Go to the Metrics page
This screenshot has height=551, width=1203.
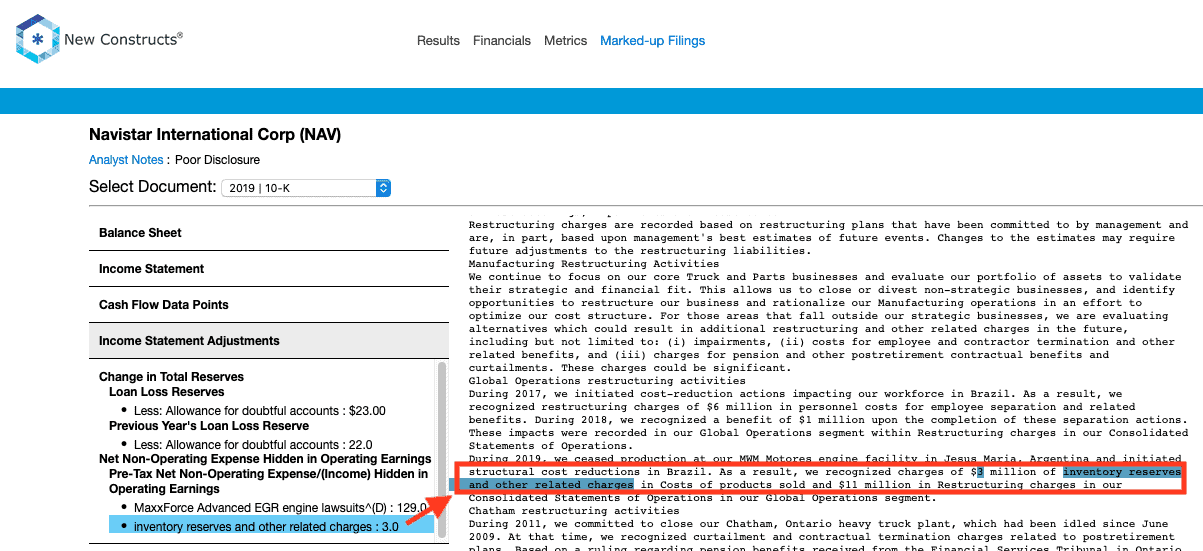click(x=565, y=41)
